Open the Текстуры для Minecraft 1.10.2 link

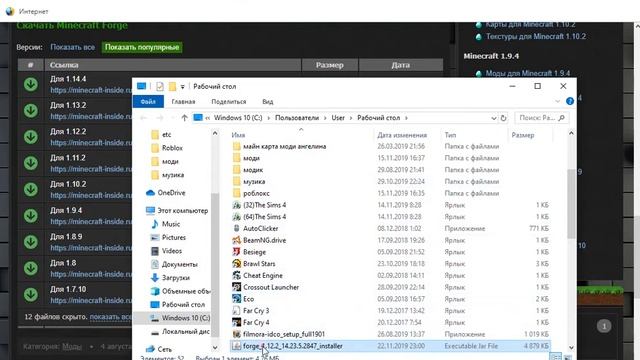coord(536,36)
